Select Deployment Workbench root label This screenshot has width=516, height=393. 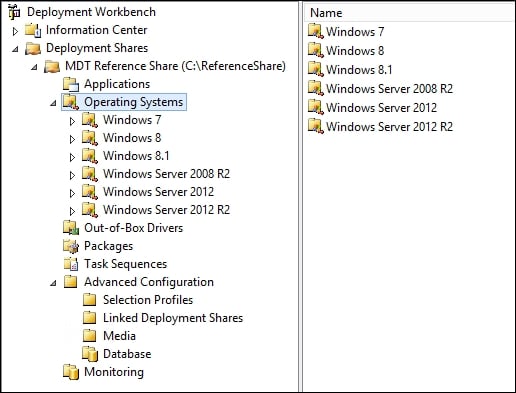pyautogui.click(x=91, y=12)
